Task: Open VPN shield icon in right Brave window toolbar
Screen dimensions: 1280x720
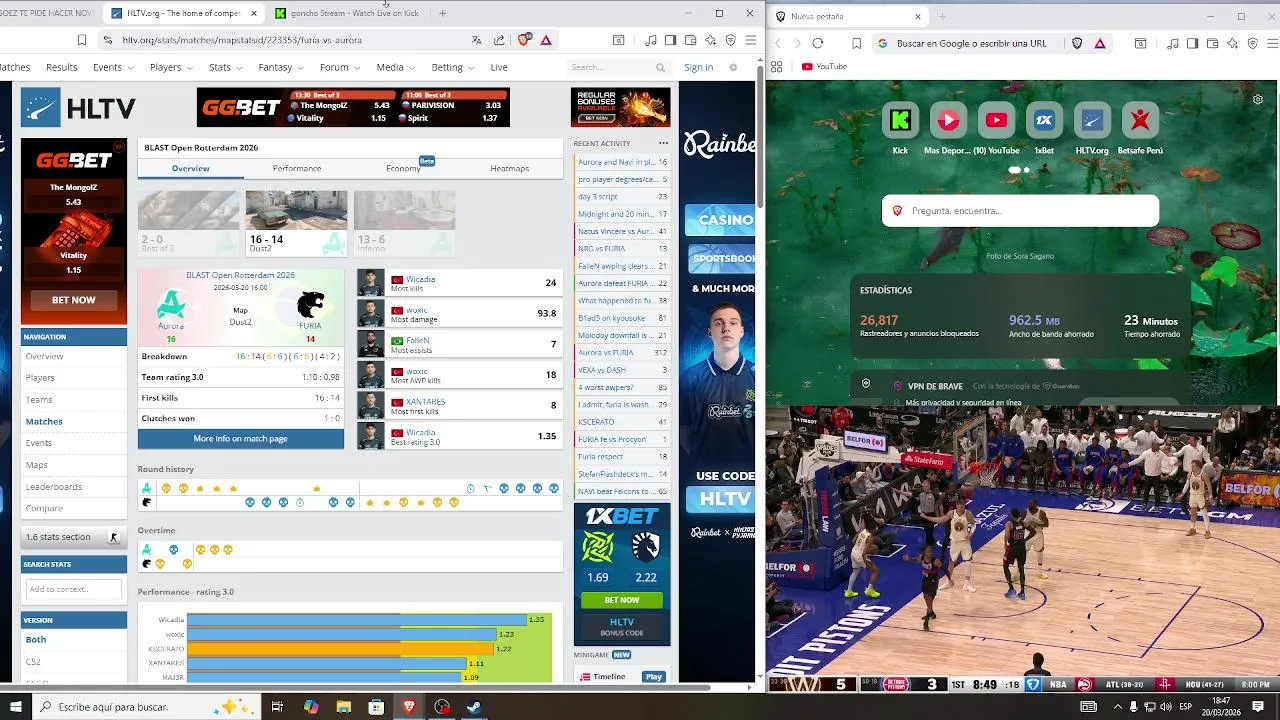Action: point(1252,43)
